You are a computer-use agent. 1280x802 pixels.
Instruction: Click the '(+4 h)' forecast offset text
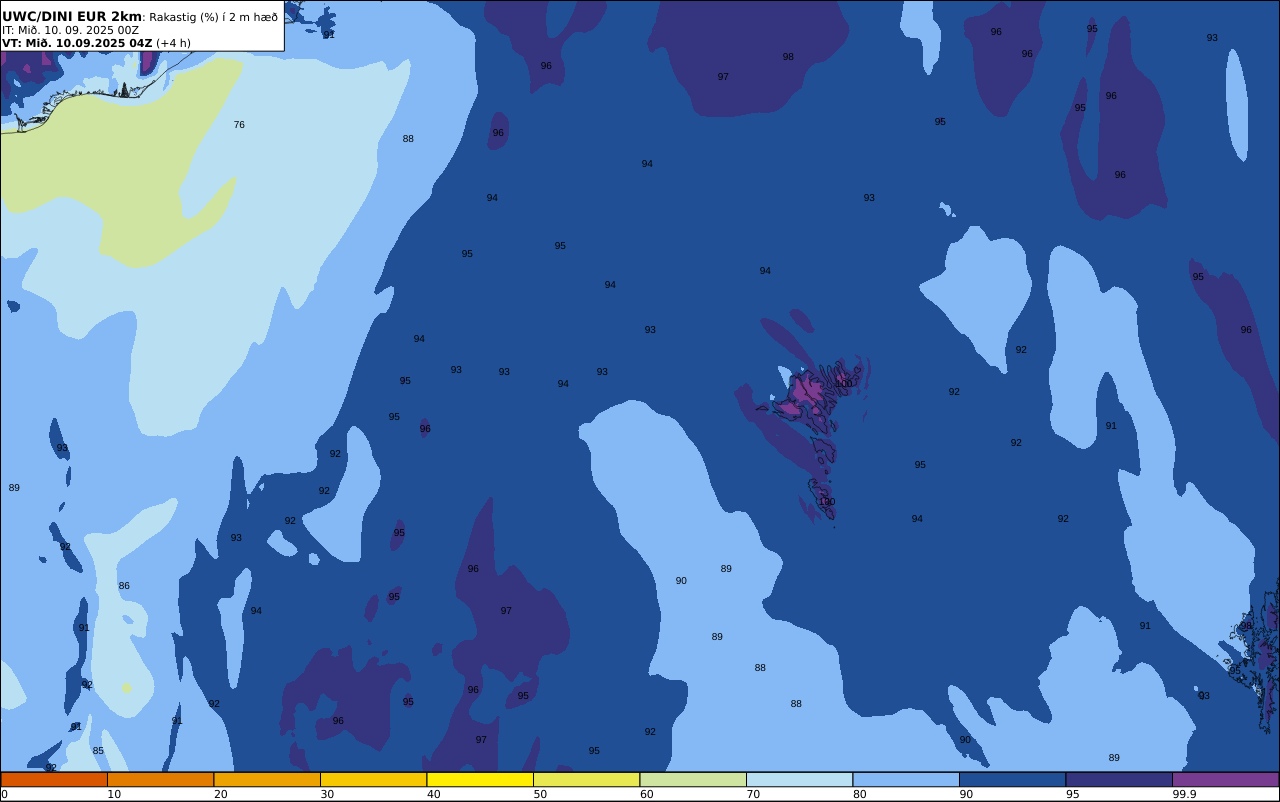pyautogui.click(x=173, y=43)
